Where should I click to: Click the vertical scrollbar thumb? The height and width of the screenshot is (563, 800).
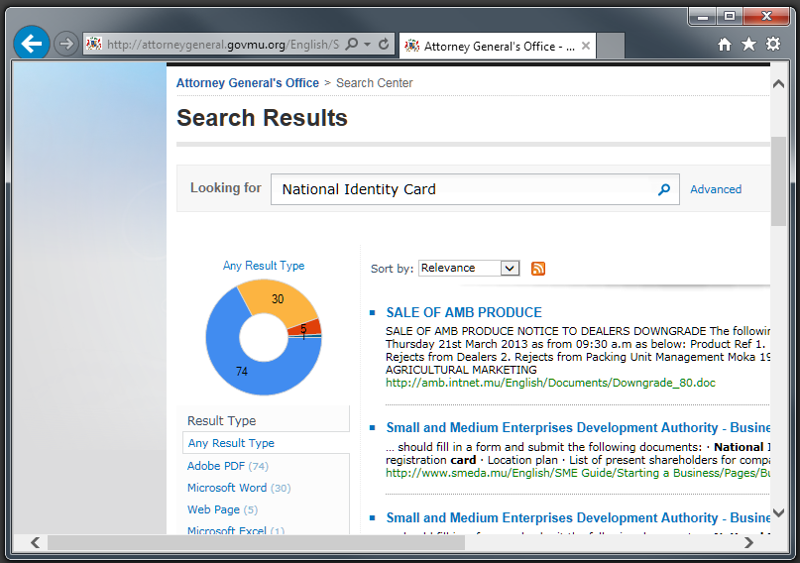point(778,181)
